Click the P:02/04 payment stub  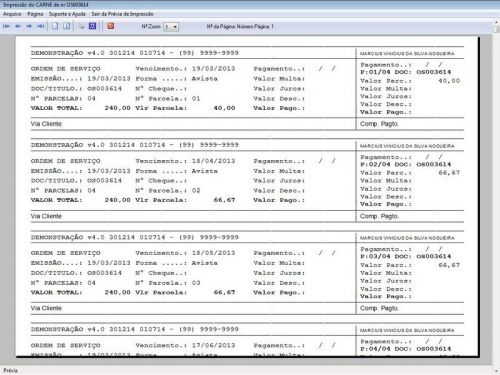point(406,164)
